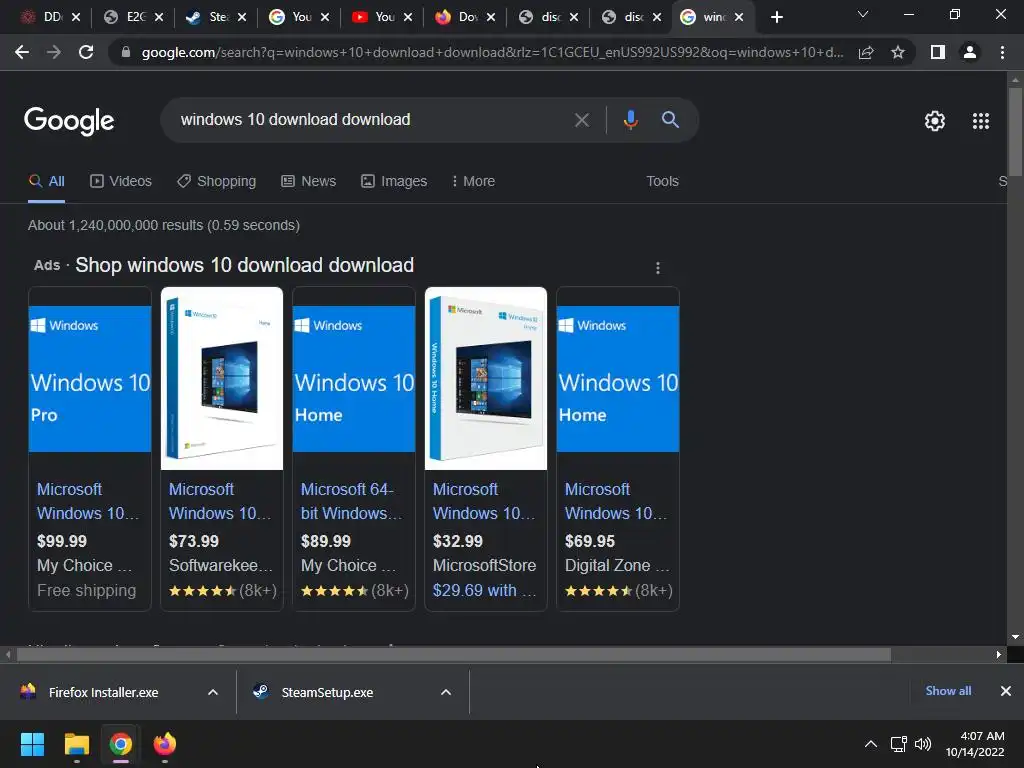
Task: Open the browser side panel
Action: coord(938,52)
